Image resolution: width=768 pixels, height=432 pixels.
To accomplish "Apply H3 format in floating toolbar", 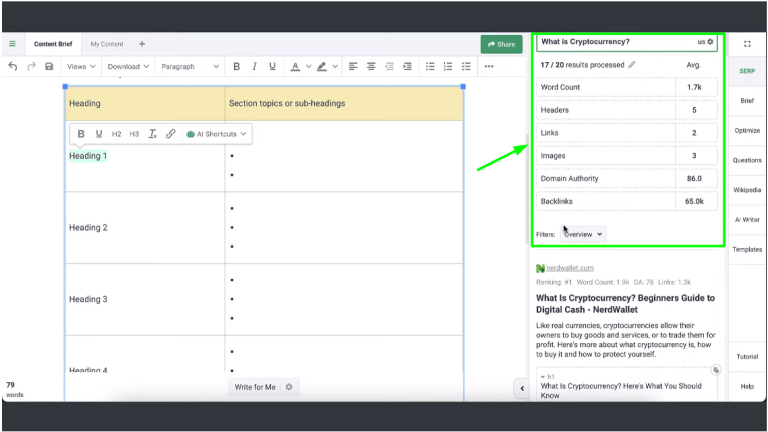I will click(134, 134).
